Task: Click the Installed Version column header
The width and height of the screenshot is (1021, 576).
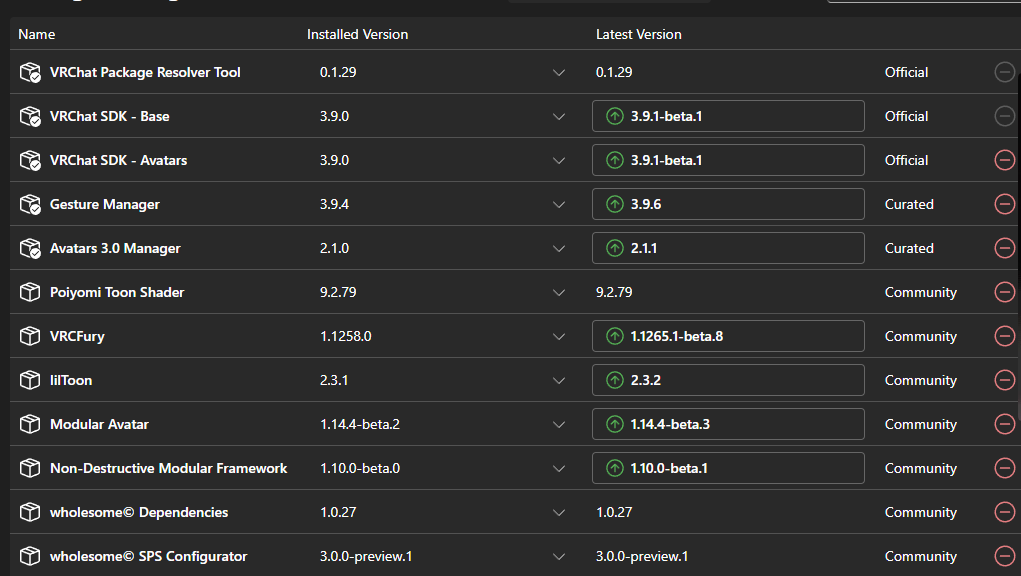Action: click(x=357, y=34)
